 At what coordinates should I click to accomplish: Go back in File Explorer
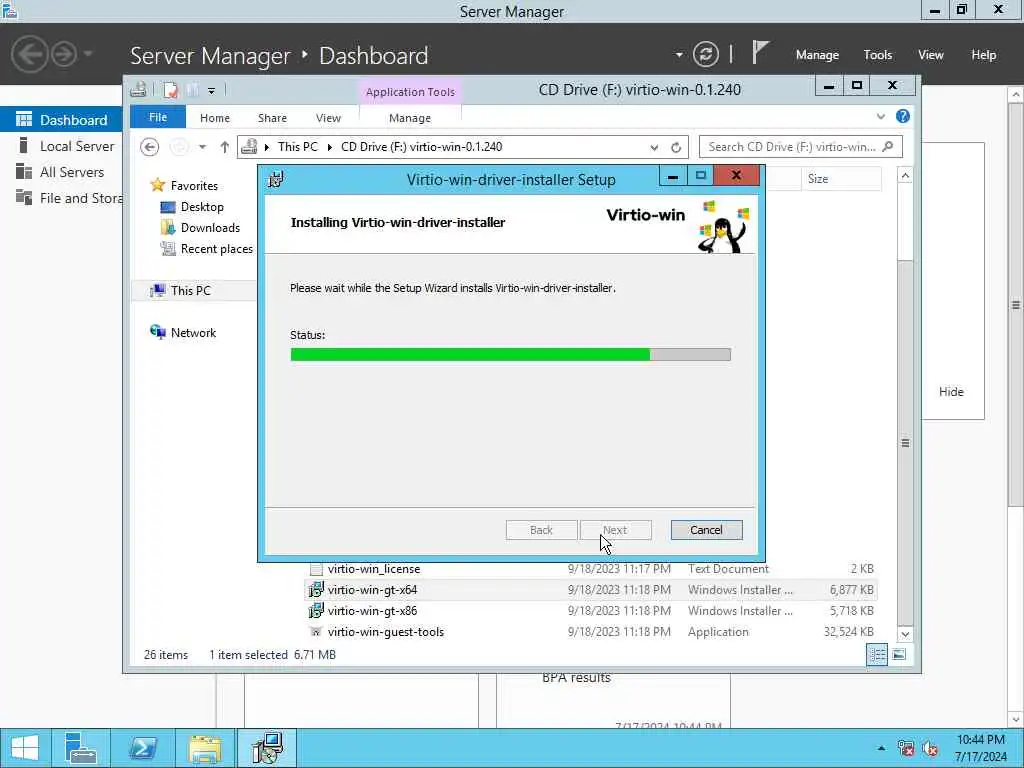coord(150,147)
